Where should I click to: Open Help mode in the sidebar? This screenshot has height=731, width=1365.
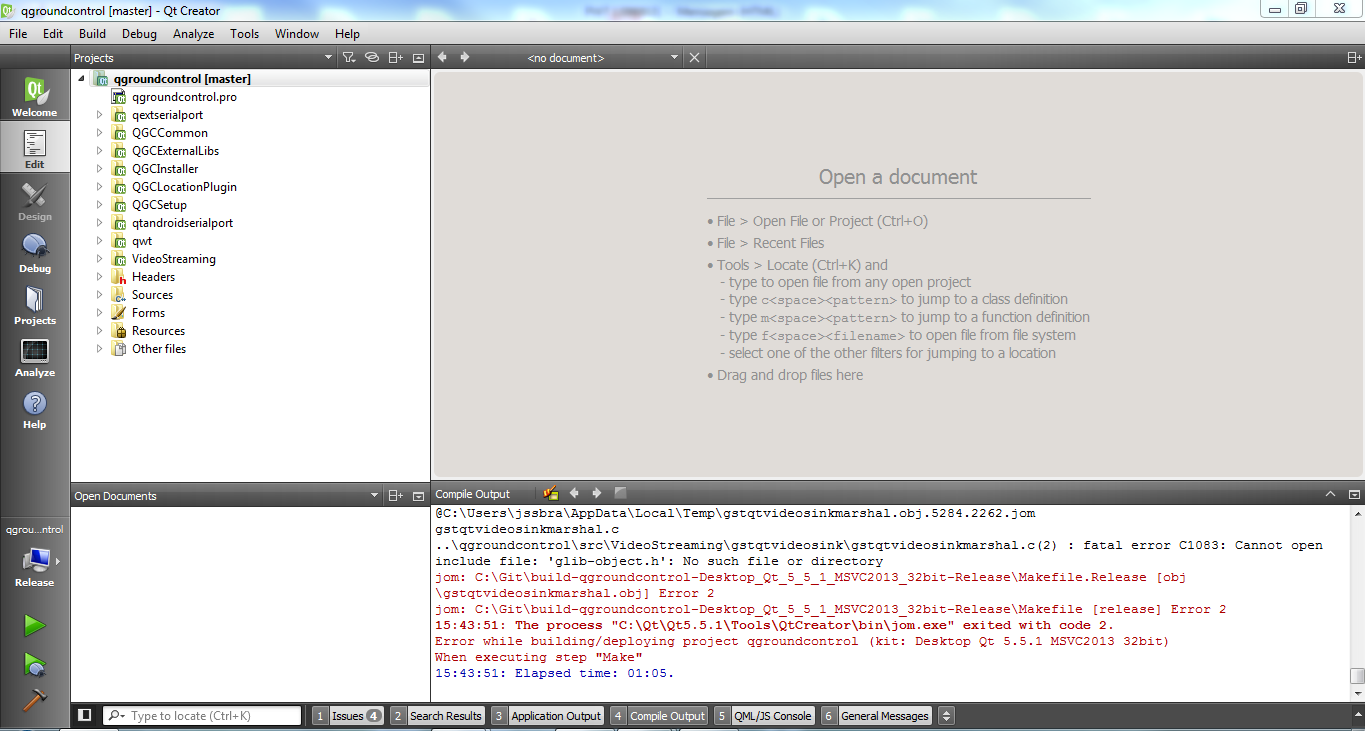(35, 408)
